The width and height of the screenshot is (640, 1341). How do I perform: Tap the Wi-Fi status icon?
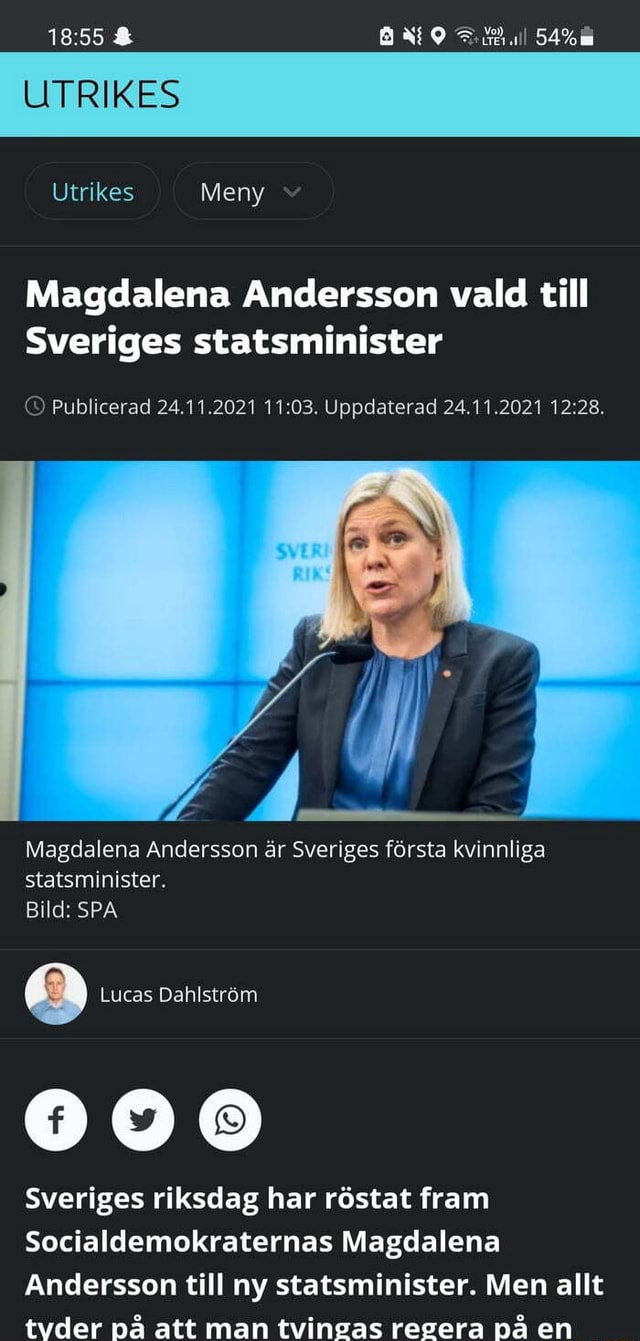tap(466, 37)
